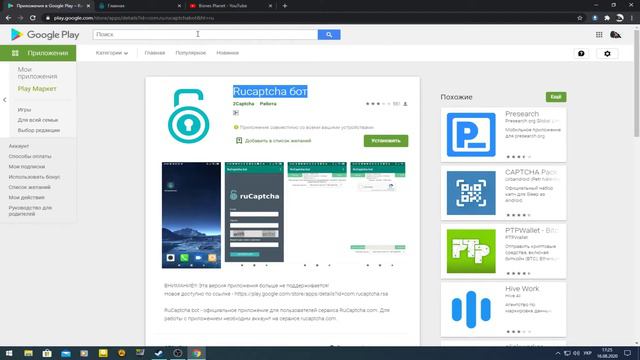The width and height of the screenshot is (640, 360).
Task: Open the Аккаунт sidebar link
Action: [19, 146]
